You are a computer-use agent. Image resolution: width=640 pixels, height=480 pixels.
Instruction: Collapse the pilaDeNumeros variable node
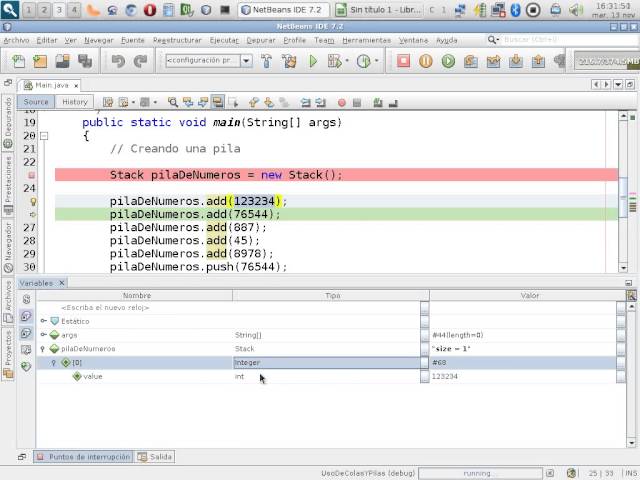pyautogui.click(x=42, y=349)
